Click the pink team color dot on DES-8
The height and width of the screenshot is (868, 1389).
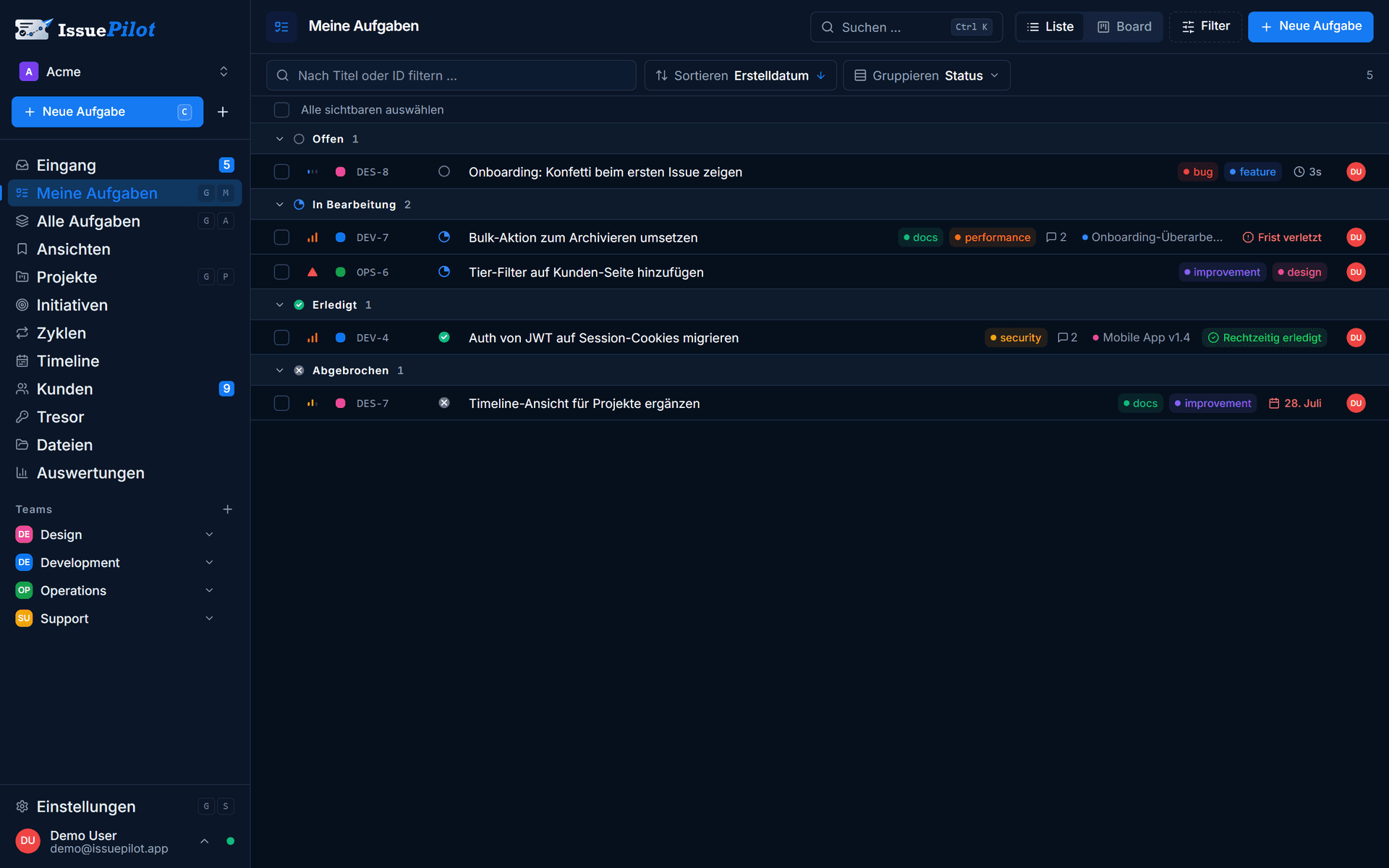click(340, 172)
